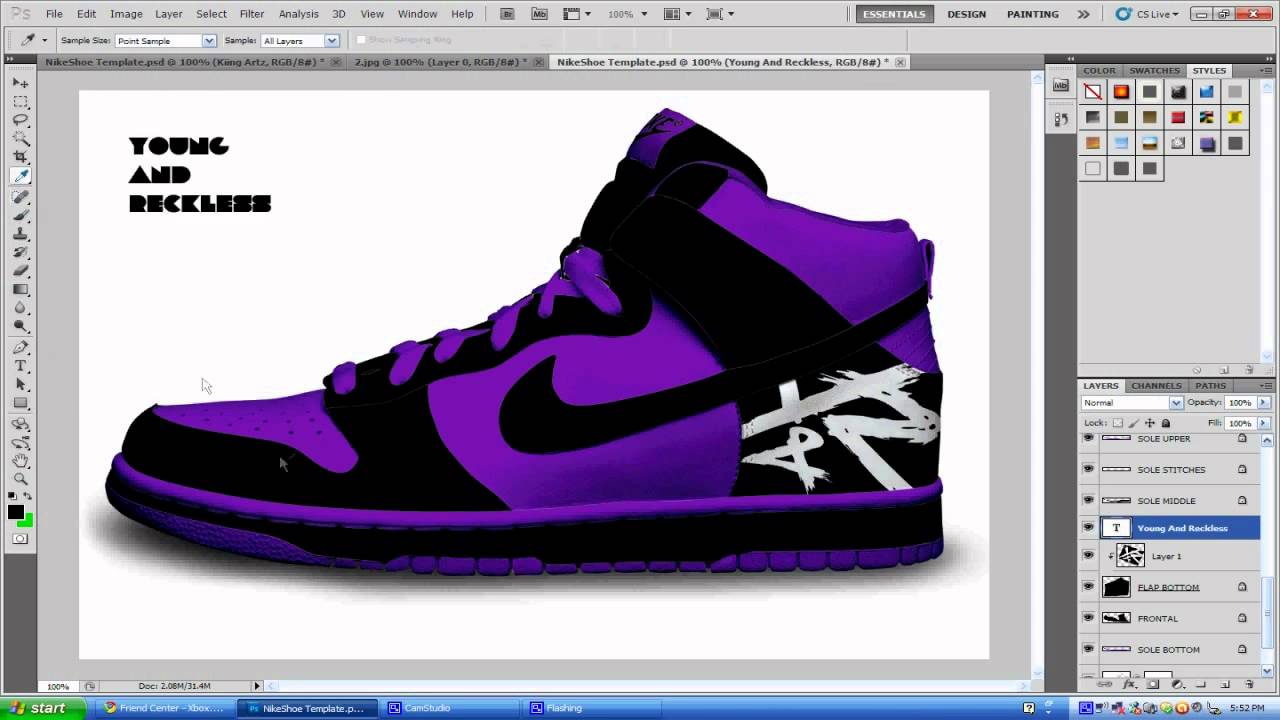The width and height of the screenshot is (1280, 720).
Task: Select the Blur tool
Action: click(x=20, y=307)
